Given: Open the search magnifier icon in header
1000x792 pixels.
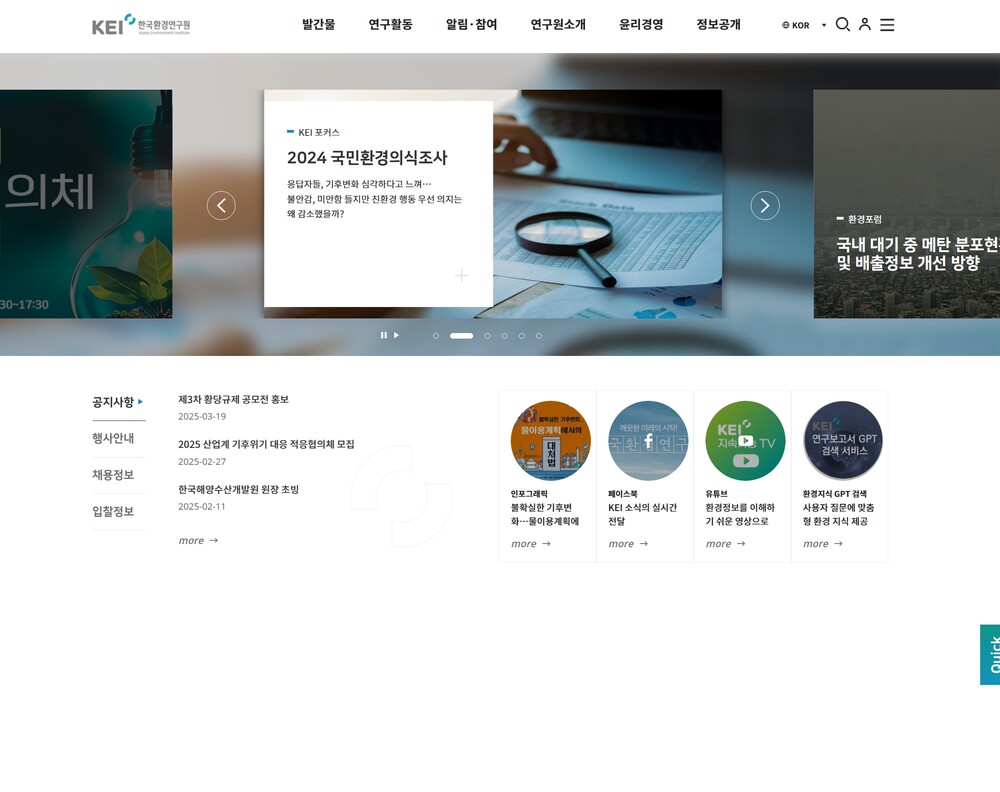Looking at the screenshot, I should coord(842,25).
